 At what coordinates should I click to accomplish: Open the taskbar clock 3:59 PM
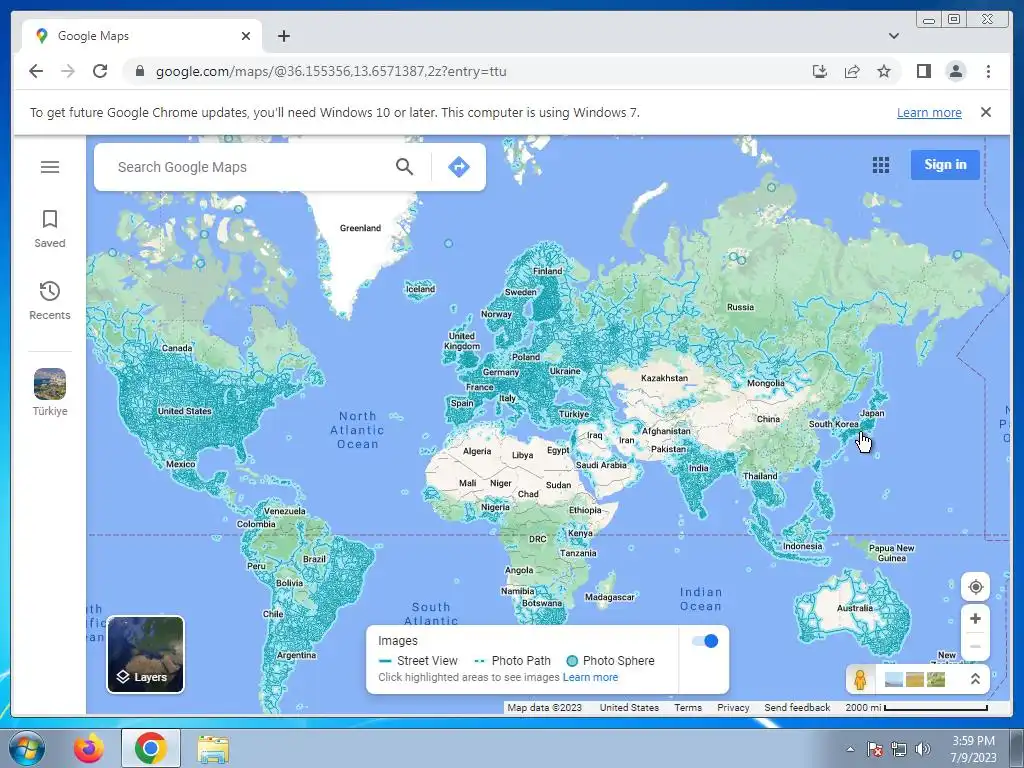973,748
